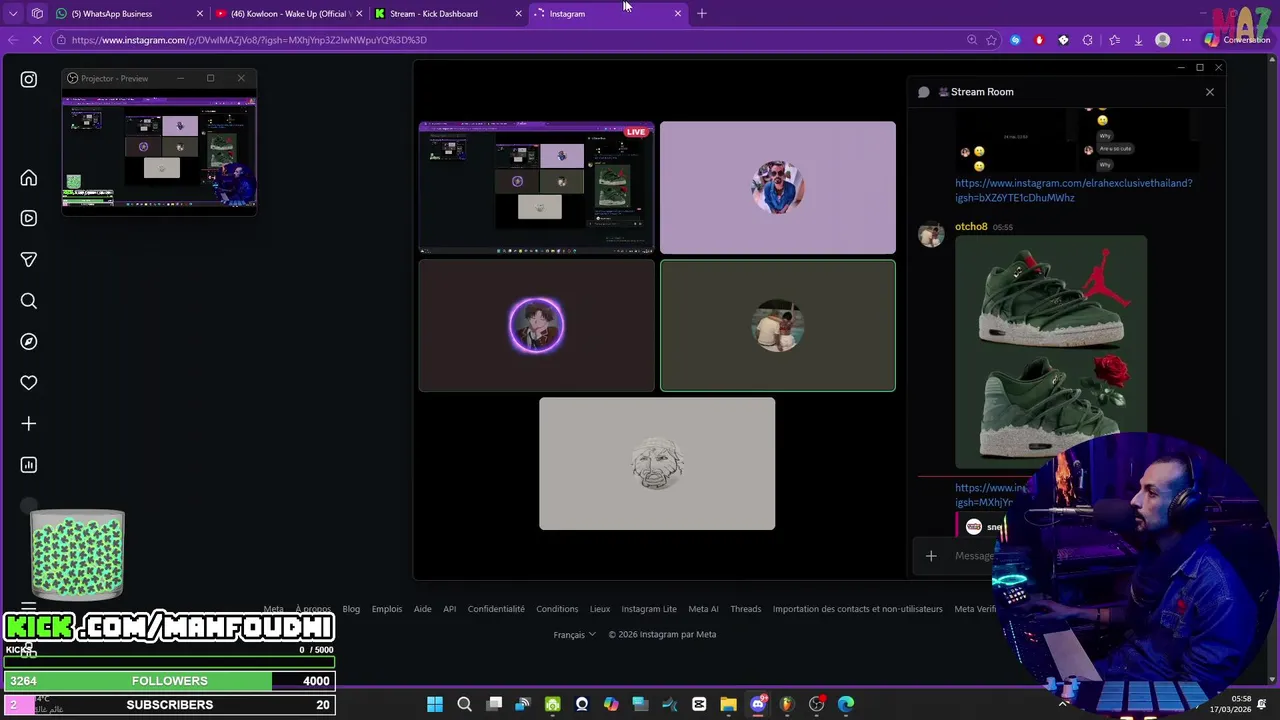Open Meta AI footer link
This screenshot has width=1280, height=720.
pyautogui.click(x=703, y=609)
